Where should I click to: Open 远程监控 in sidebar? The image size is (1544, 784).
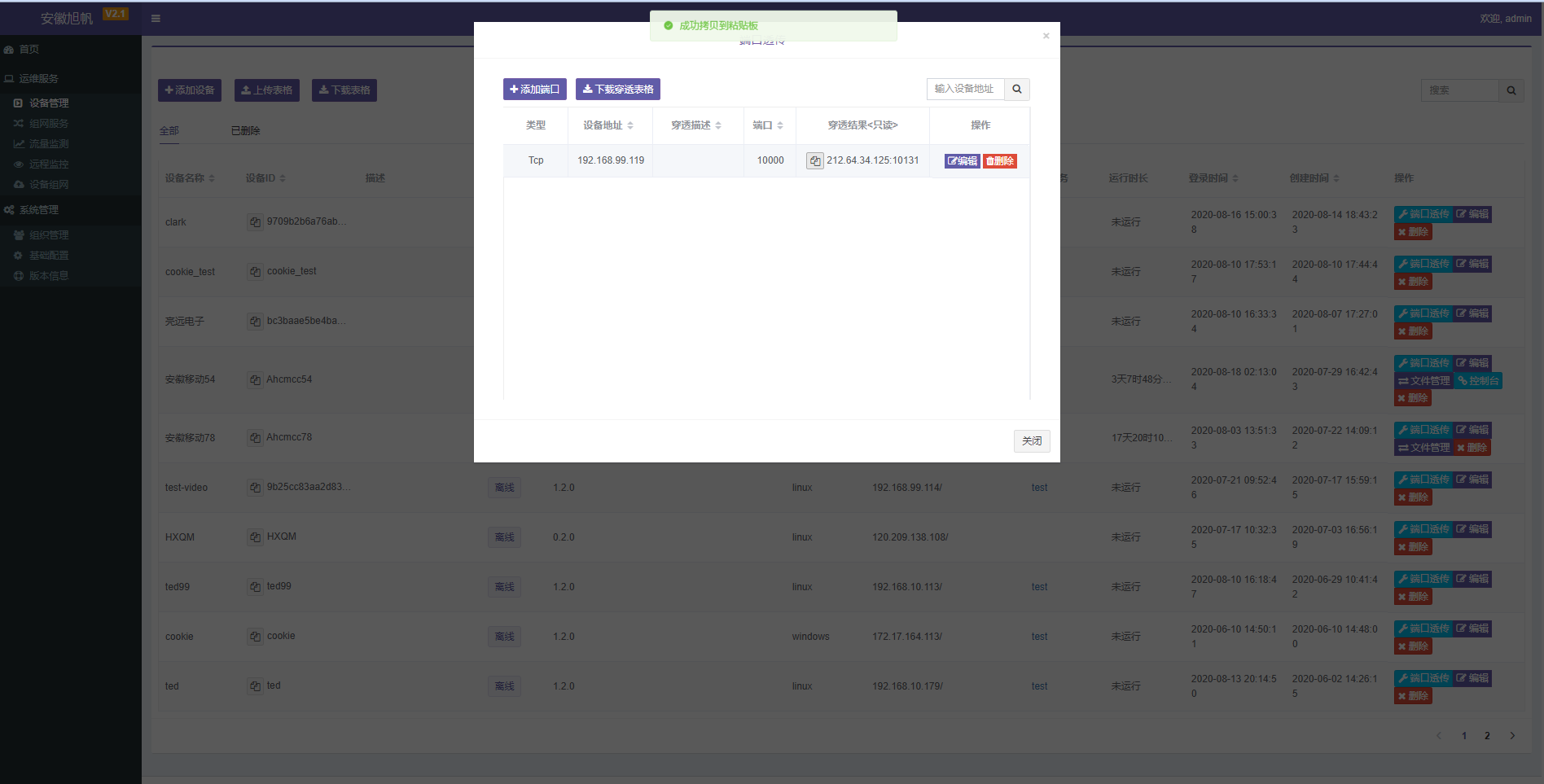[x=71, y=164]
